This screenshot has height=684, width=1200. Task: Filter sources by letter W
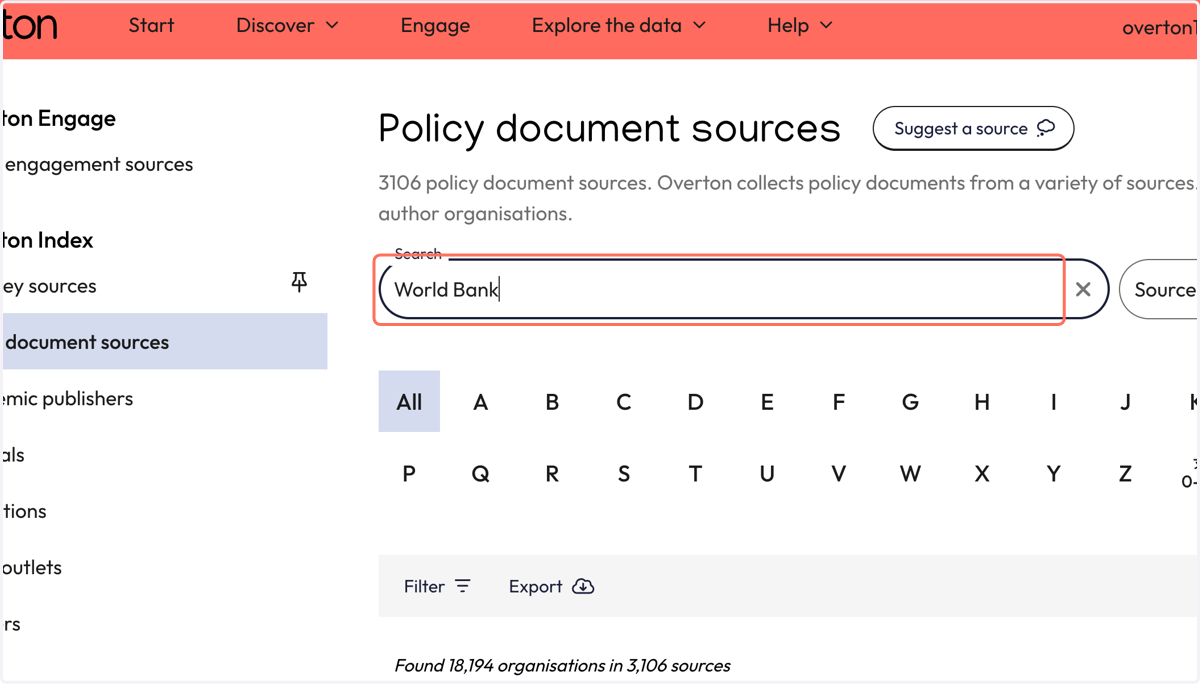(x=910, y=474)
